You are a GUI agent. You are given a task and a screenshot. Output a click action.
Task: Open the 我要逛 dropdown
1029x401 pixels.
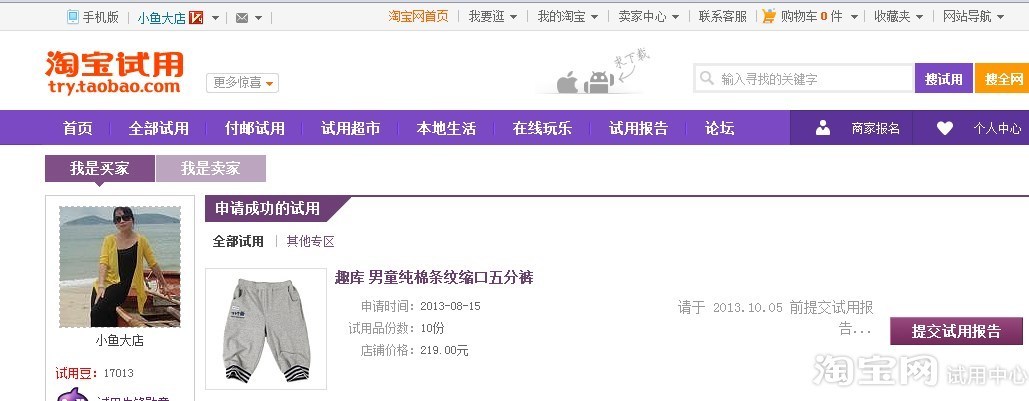point(493,16)
